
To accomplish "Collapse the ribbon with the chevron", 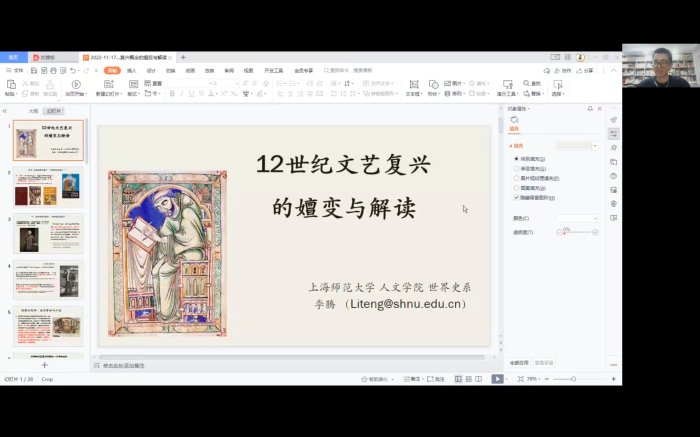I will 614,71.
